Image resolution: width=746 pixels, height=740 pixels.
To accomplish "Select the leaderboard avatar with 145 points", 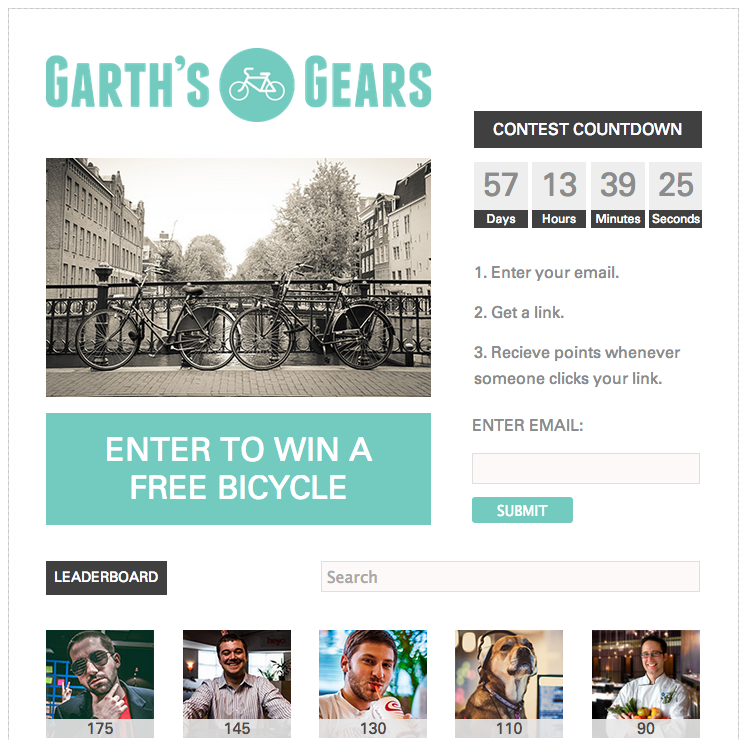I will (x=237, y=683).
